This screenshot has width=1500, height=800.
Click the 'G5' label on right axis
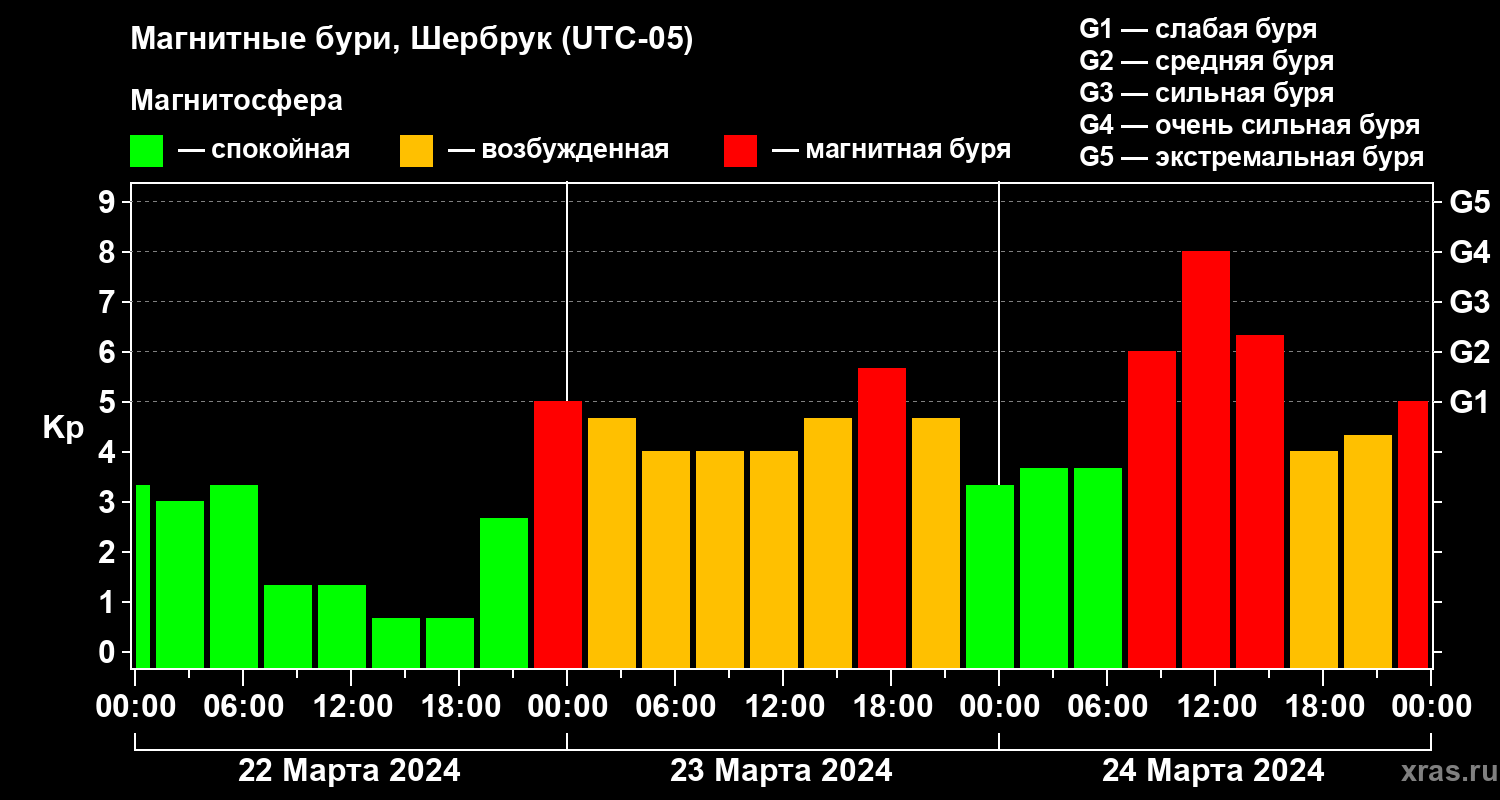(x=1470, y=202)
